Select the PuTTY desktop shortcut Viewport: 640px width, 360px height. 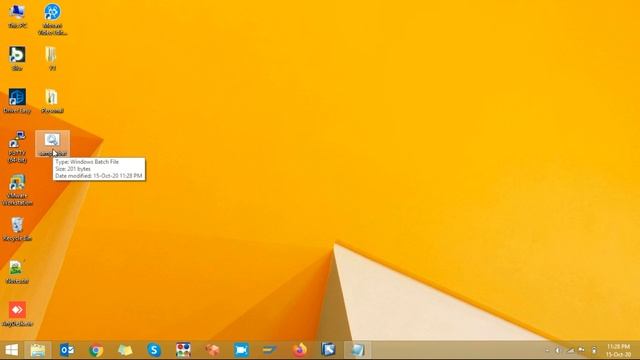point(17,147)
